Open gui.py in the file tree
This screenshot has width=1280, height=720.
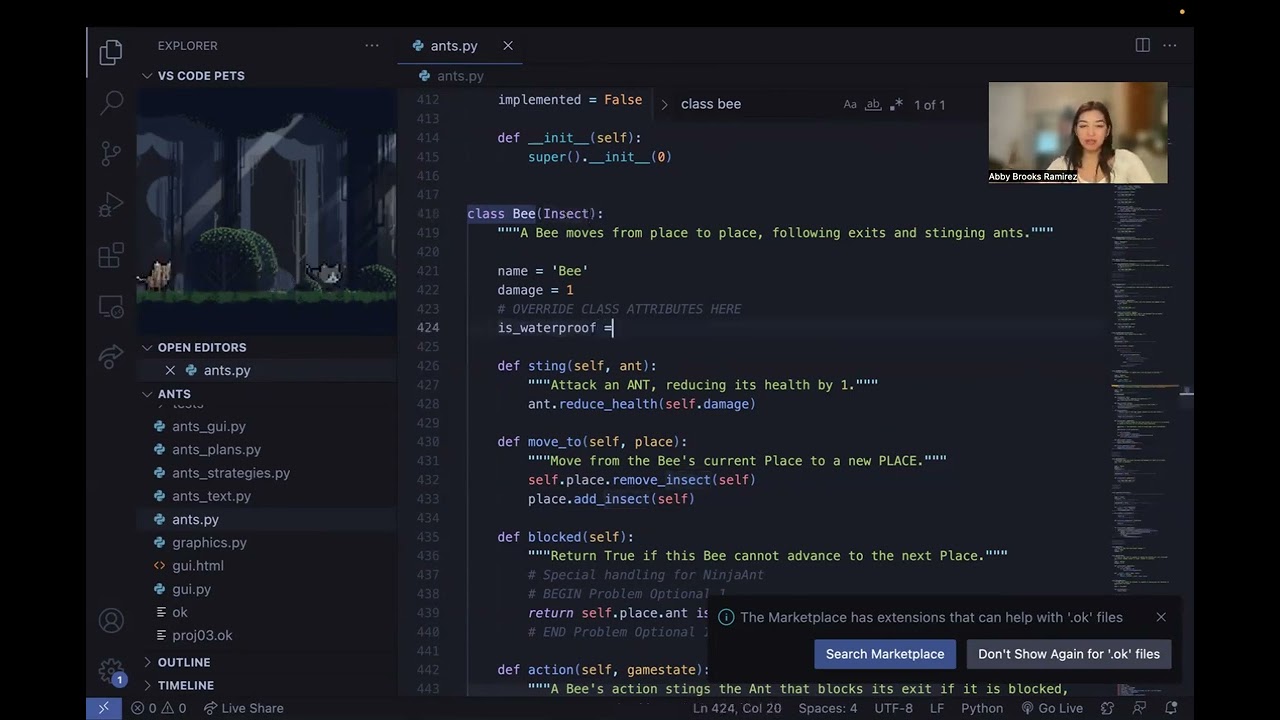191,589
